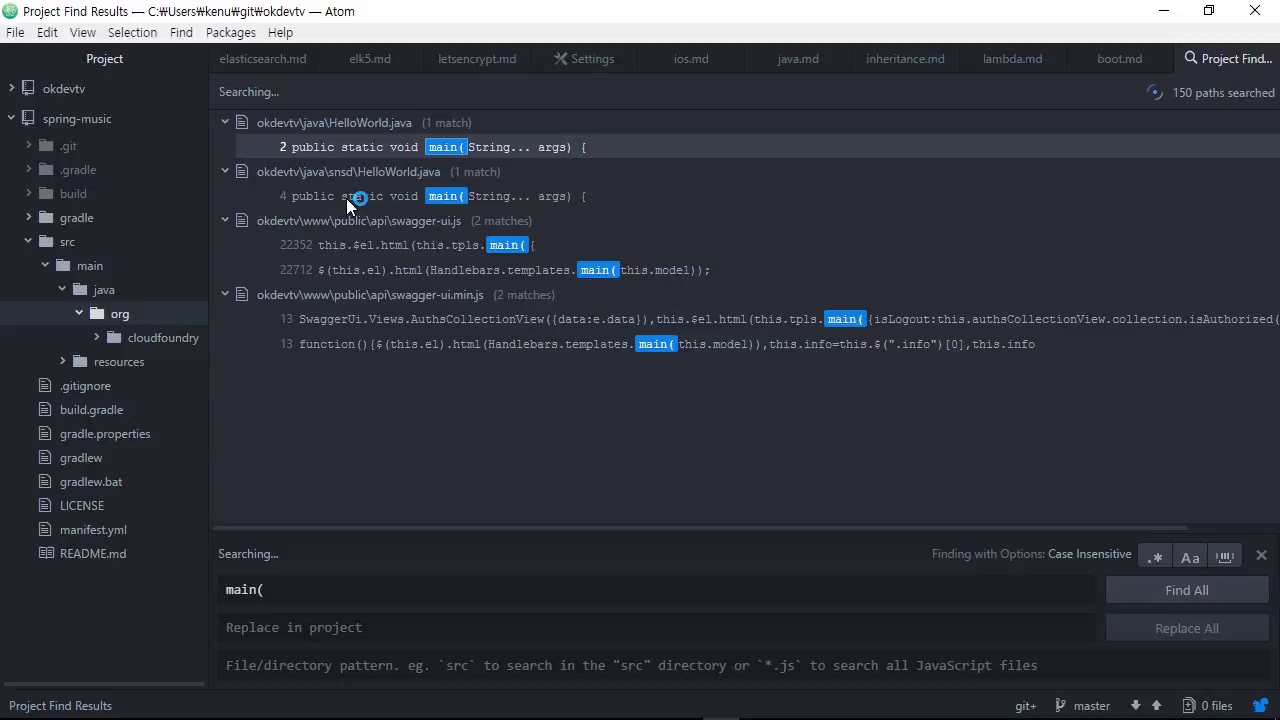Close the find in project panel
1280x720 pixels.
1261,555
